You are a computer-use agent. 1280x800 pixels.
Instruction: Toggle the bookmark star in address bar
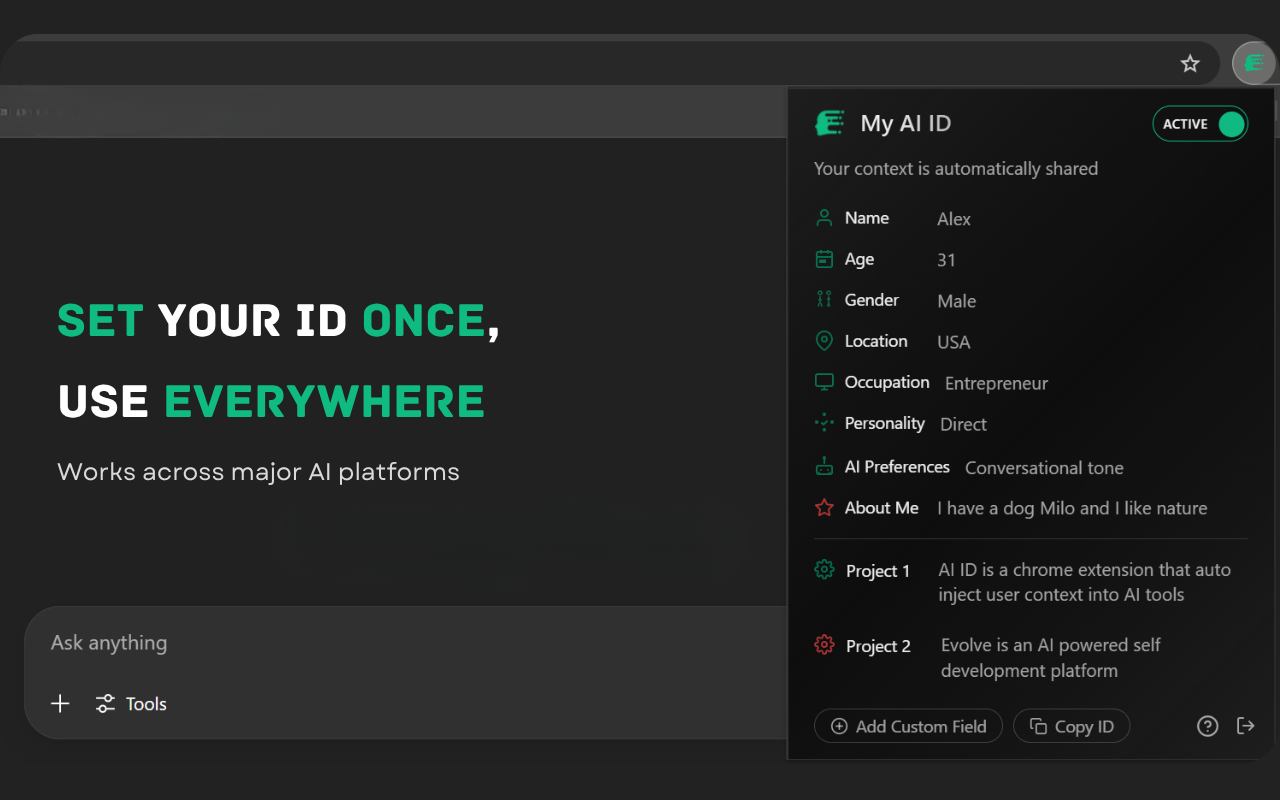click(1190, 62)
